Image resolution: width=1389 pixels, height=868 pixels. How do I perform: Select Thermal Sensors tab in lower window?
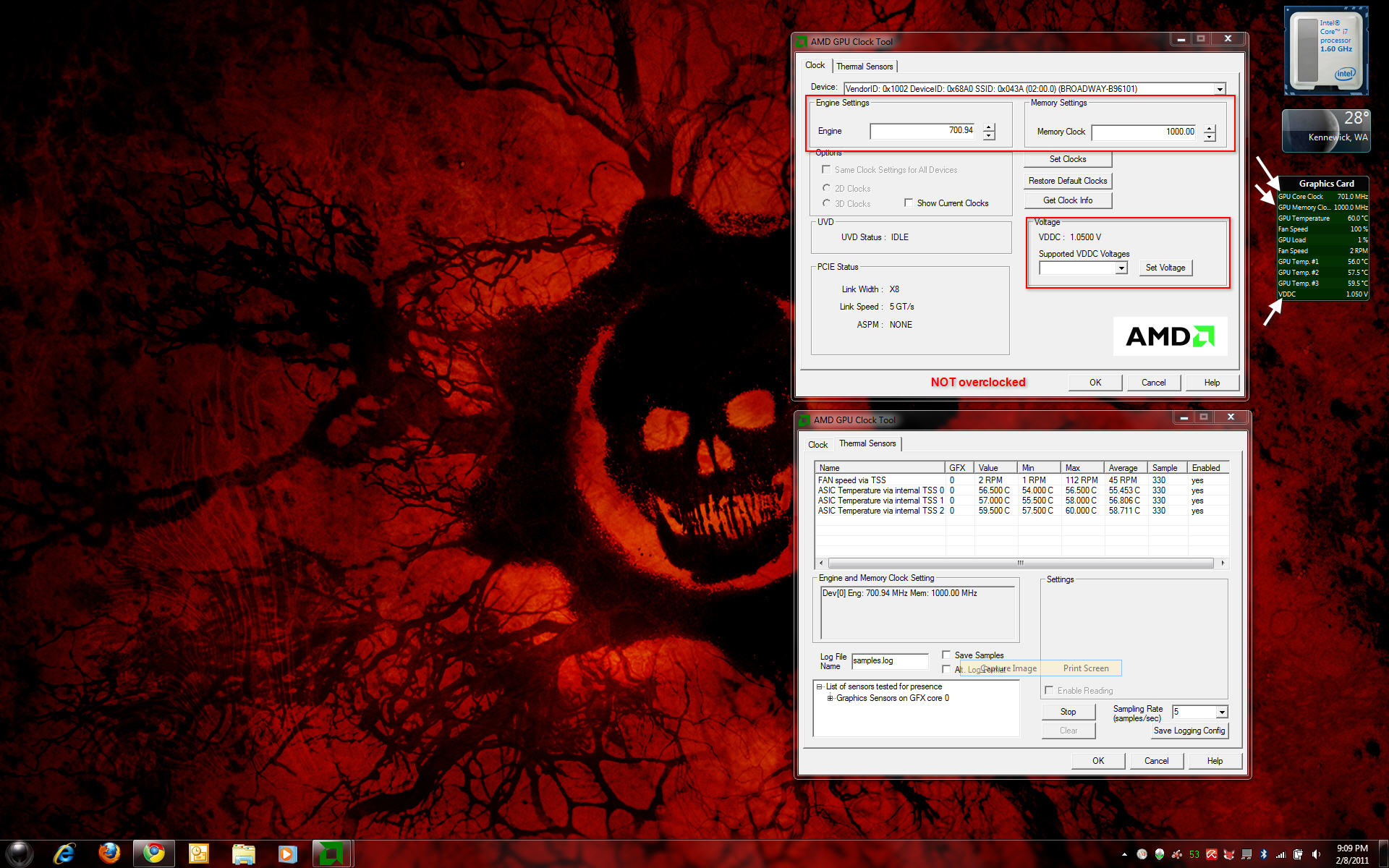coord(867,443)
